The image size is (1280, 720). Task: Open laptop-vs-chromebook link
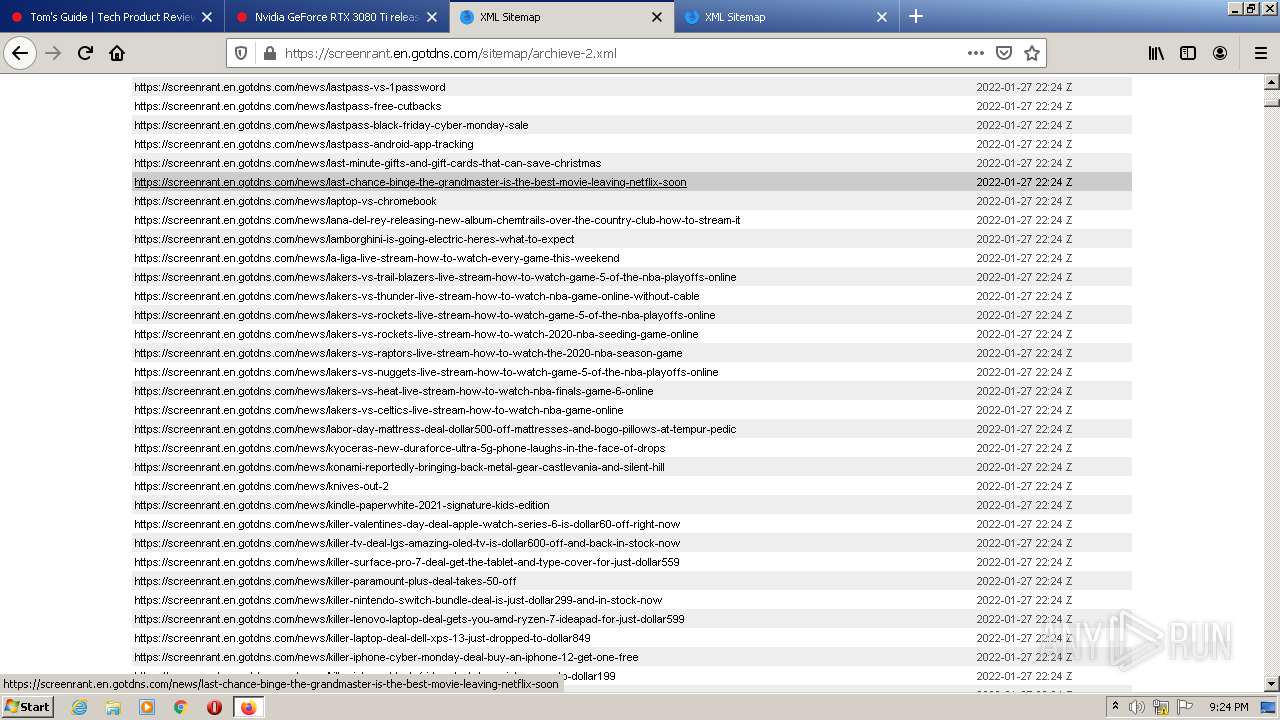(285, 201)
